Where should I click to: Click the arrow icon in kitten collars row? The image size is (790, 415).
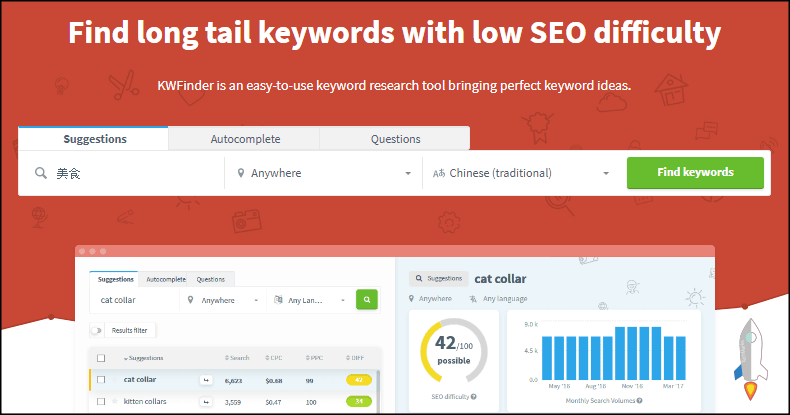206,402
